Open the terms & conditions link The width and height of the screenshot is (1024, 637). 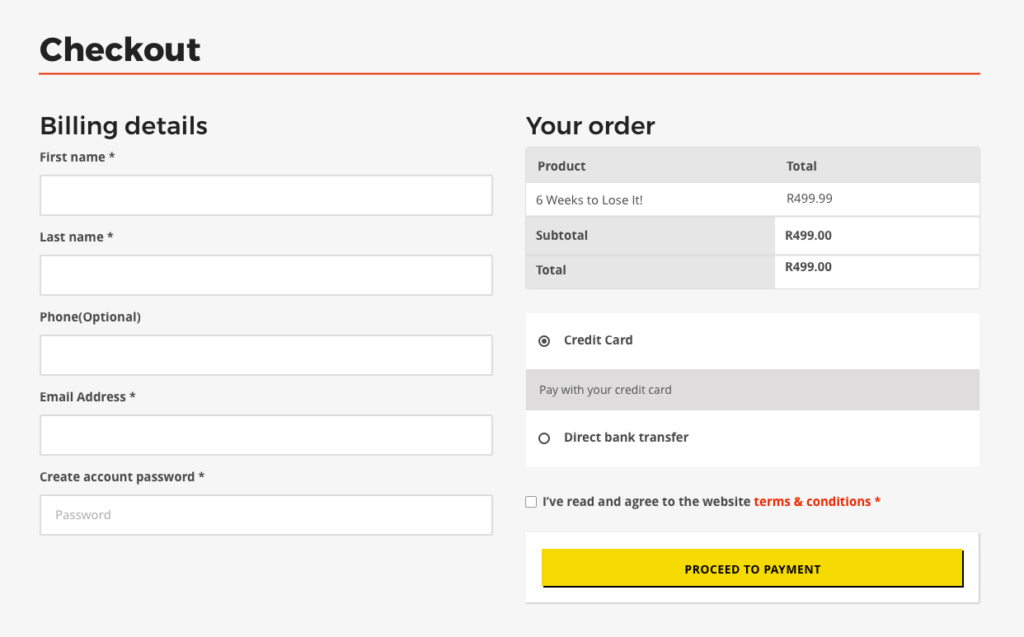click(x=812, y=502)
